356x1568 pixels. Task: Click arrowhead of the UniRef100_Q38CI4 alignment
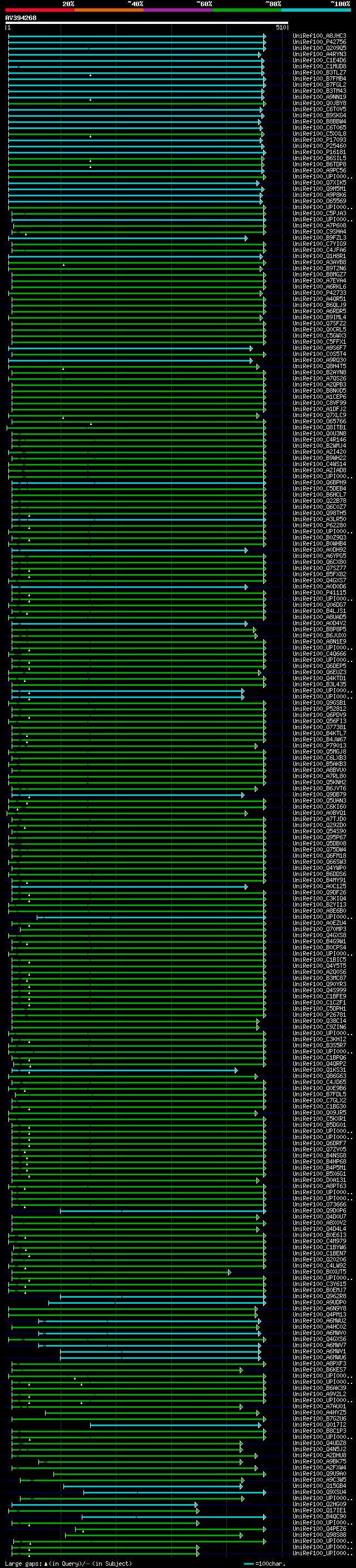258,1021
